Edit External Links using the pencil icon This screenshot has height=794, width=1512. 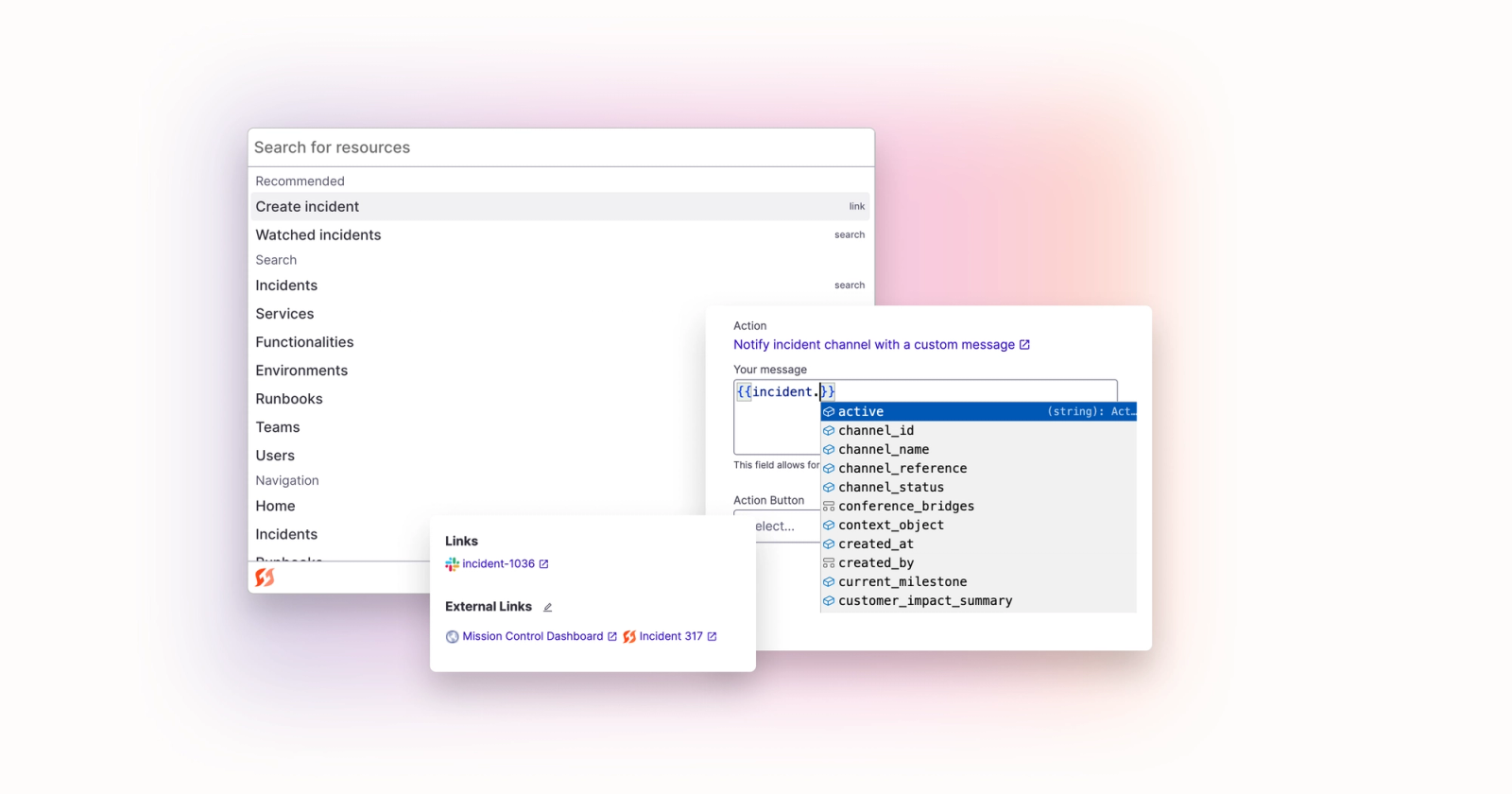pos(547,607)
